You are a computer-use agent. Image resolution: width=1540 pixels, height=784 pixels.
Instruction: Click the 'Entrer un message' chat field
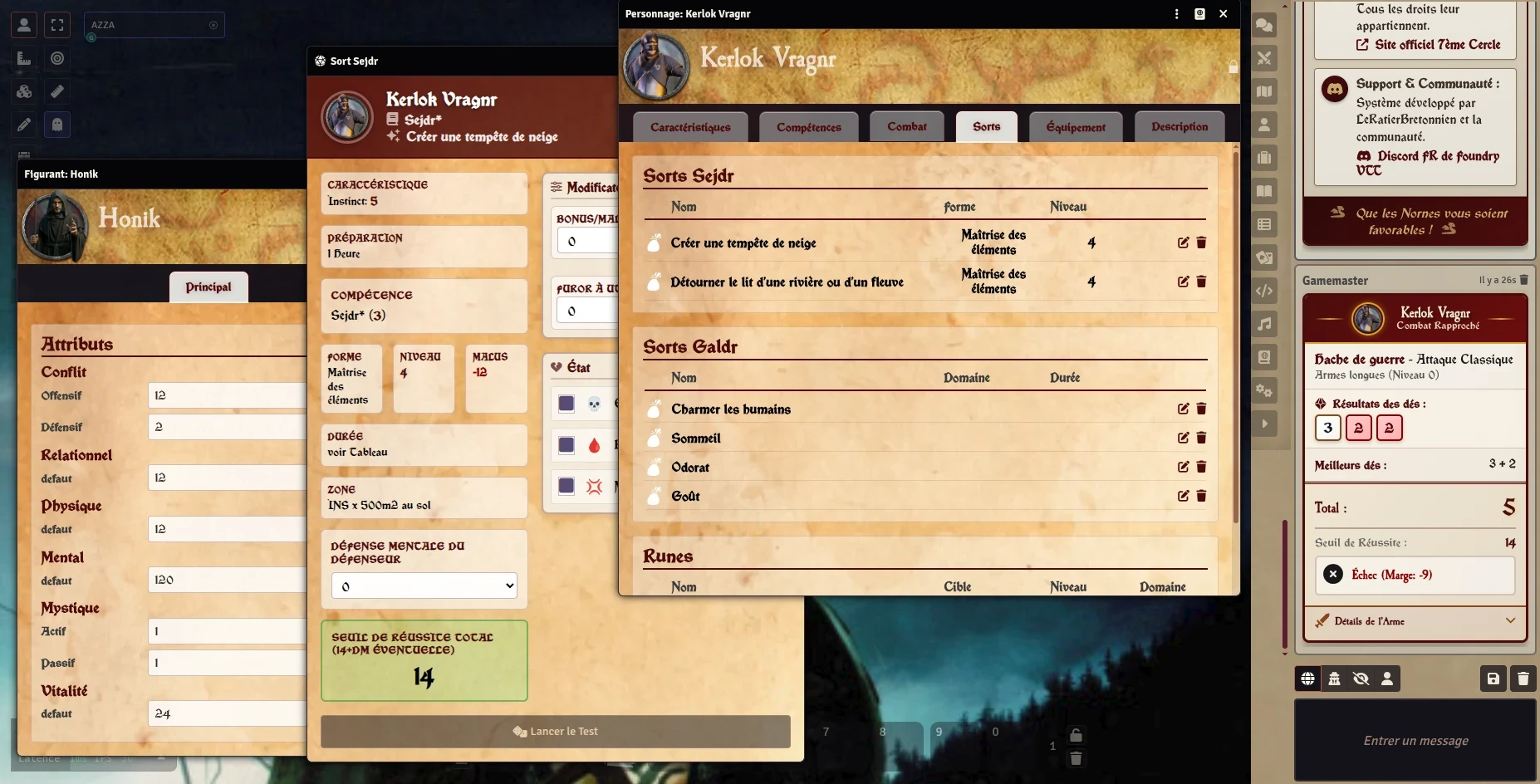coord(1415,740)
